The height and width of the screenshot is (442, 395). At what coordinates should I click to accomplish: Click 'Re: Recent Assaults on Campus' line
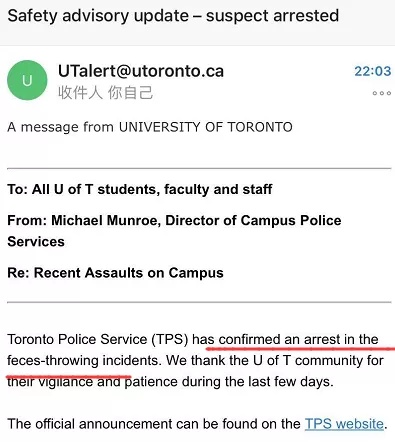tap(115, 273)
